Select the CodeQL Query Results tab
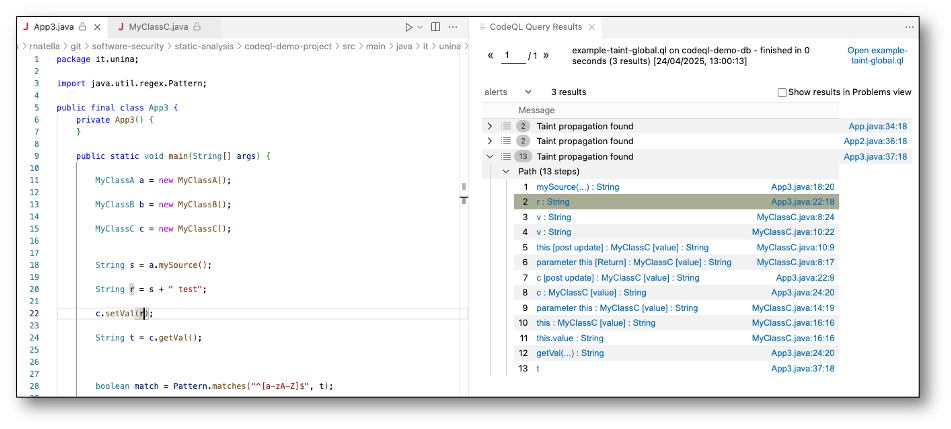951x429 pixels. coord(536,27)
